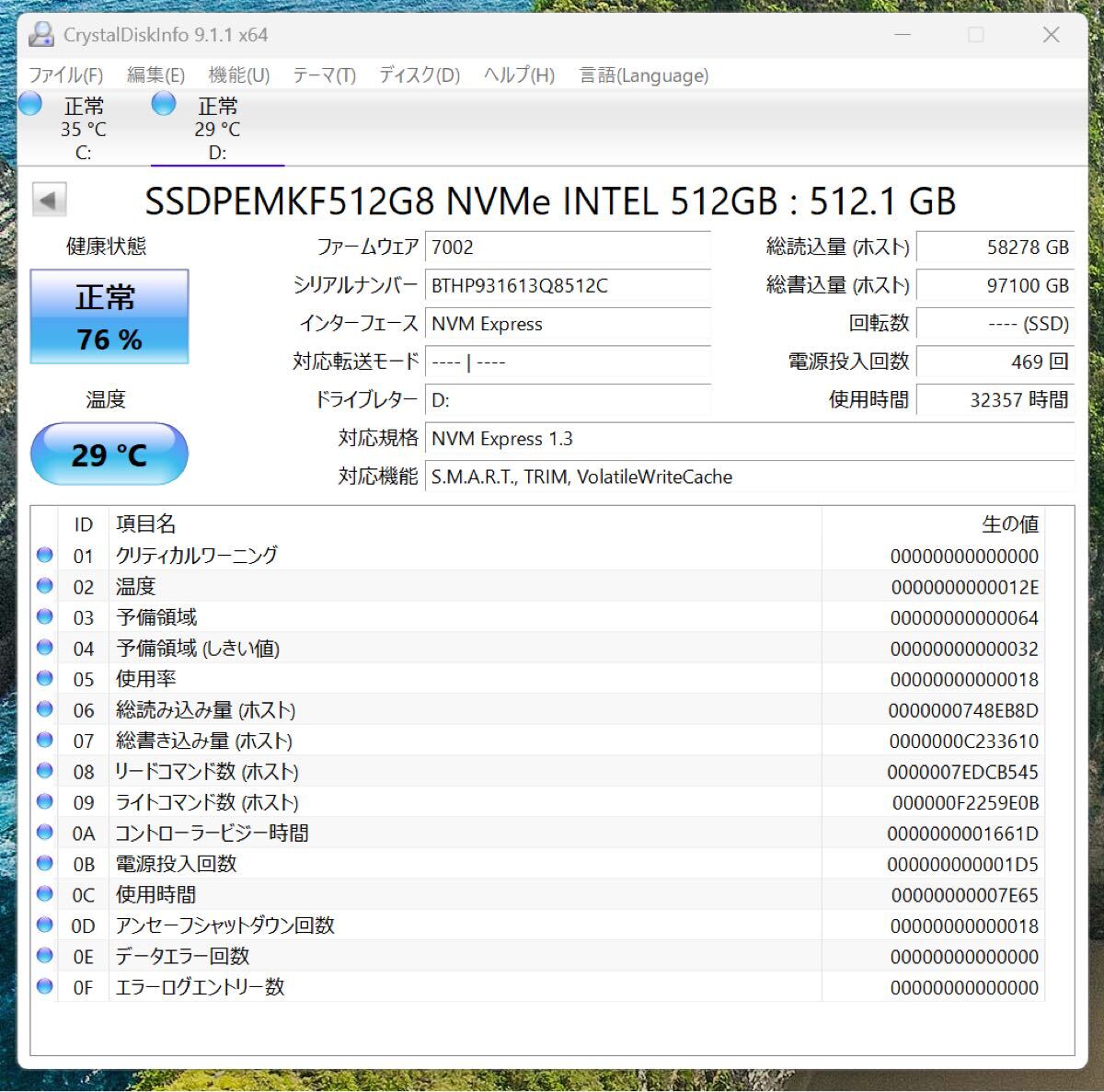The height and width of the screenshot is (1092, 1104).
Task: Open the 機能(U) menu
Action: click(238, 75)
